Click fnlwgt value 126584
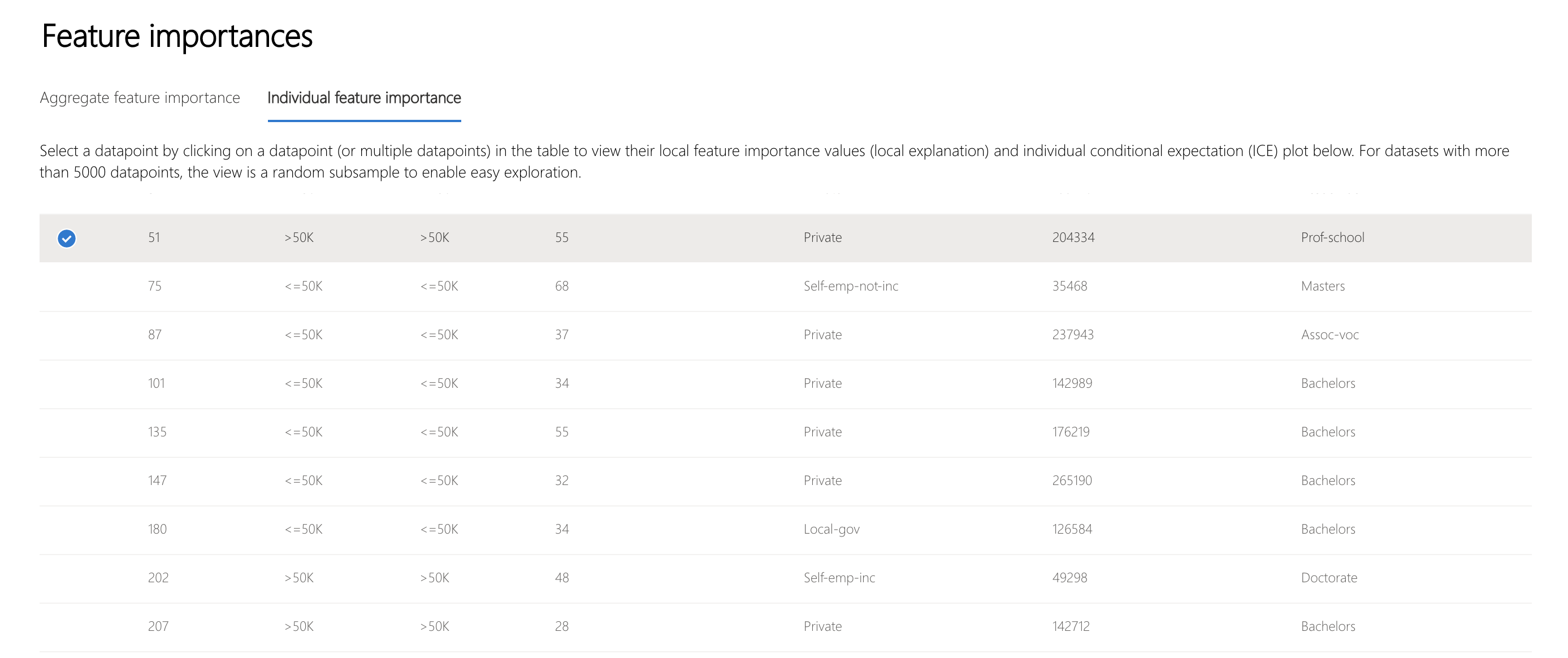1568x658 pixels. [x=1072, y=530]
